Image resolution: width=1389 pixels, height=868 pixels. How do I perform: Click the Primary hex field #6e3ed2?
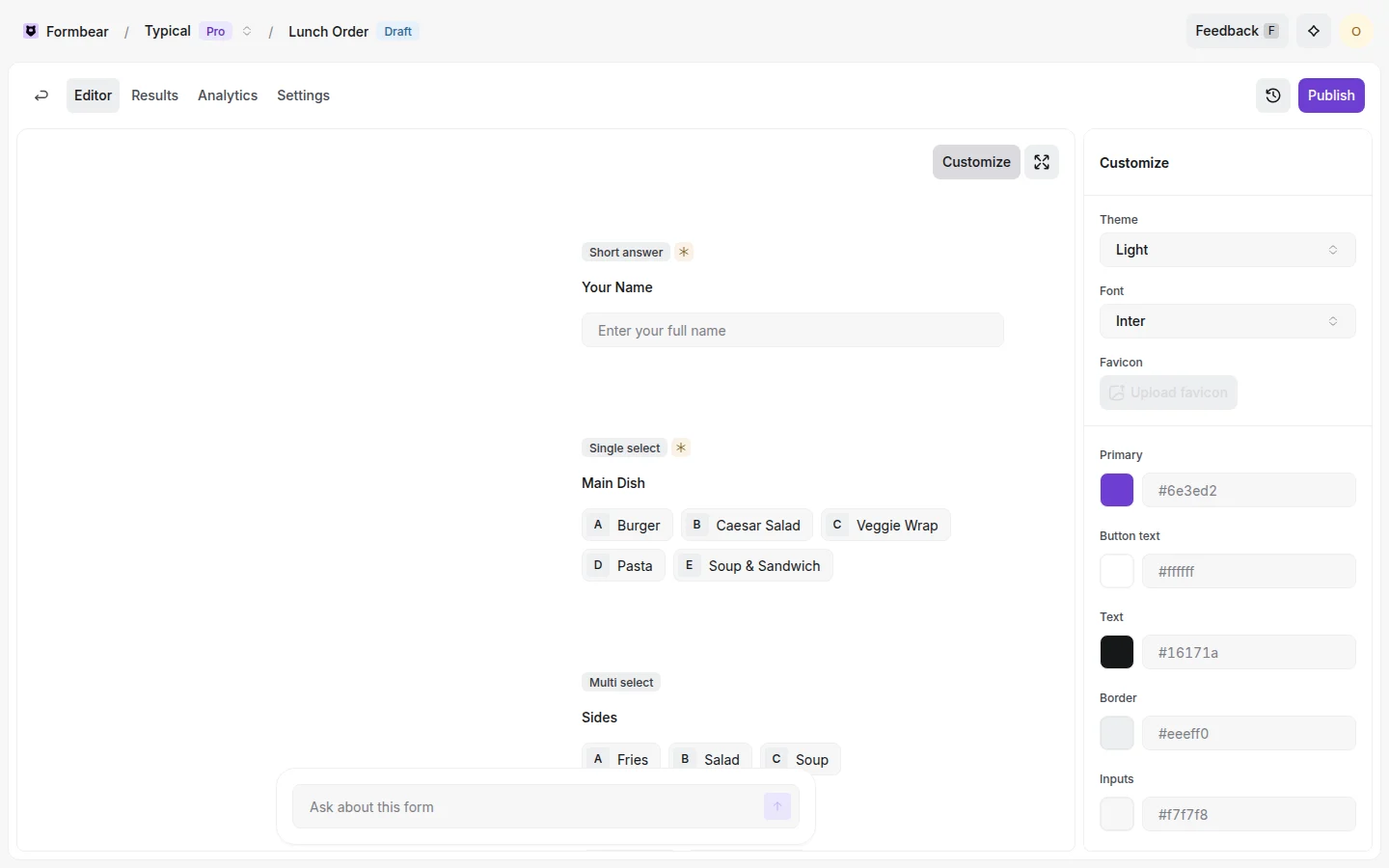1249,490
